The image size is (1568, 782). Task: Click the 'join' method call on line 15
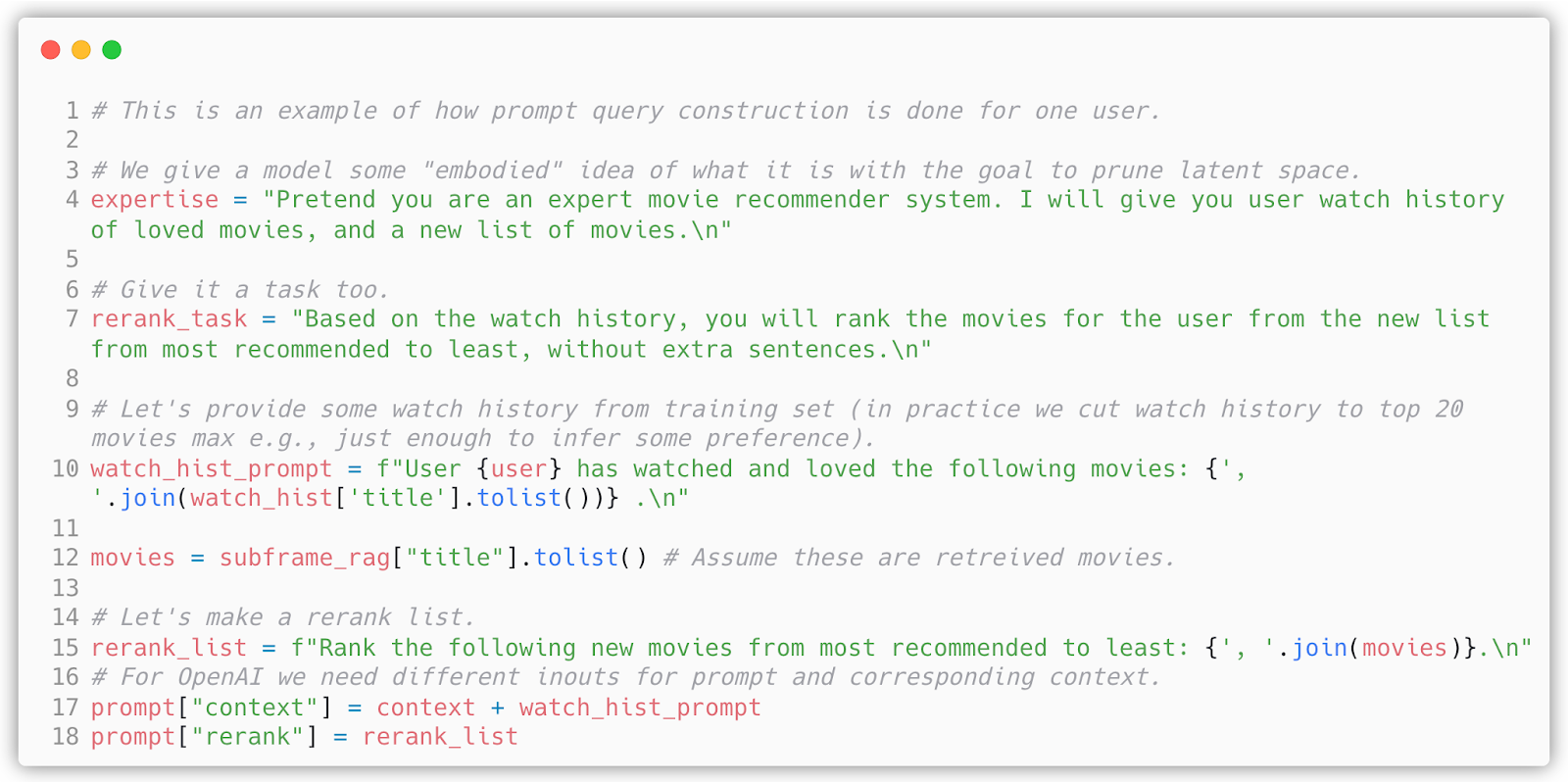(x=1319, y=649)
